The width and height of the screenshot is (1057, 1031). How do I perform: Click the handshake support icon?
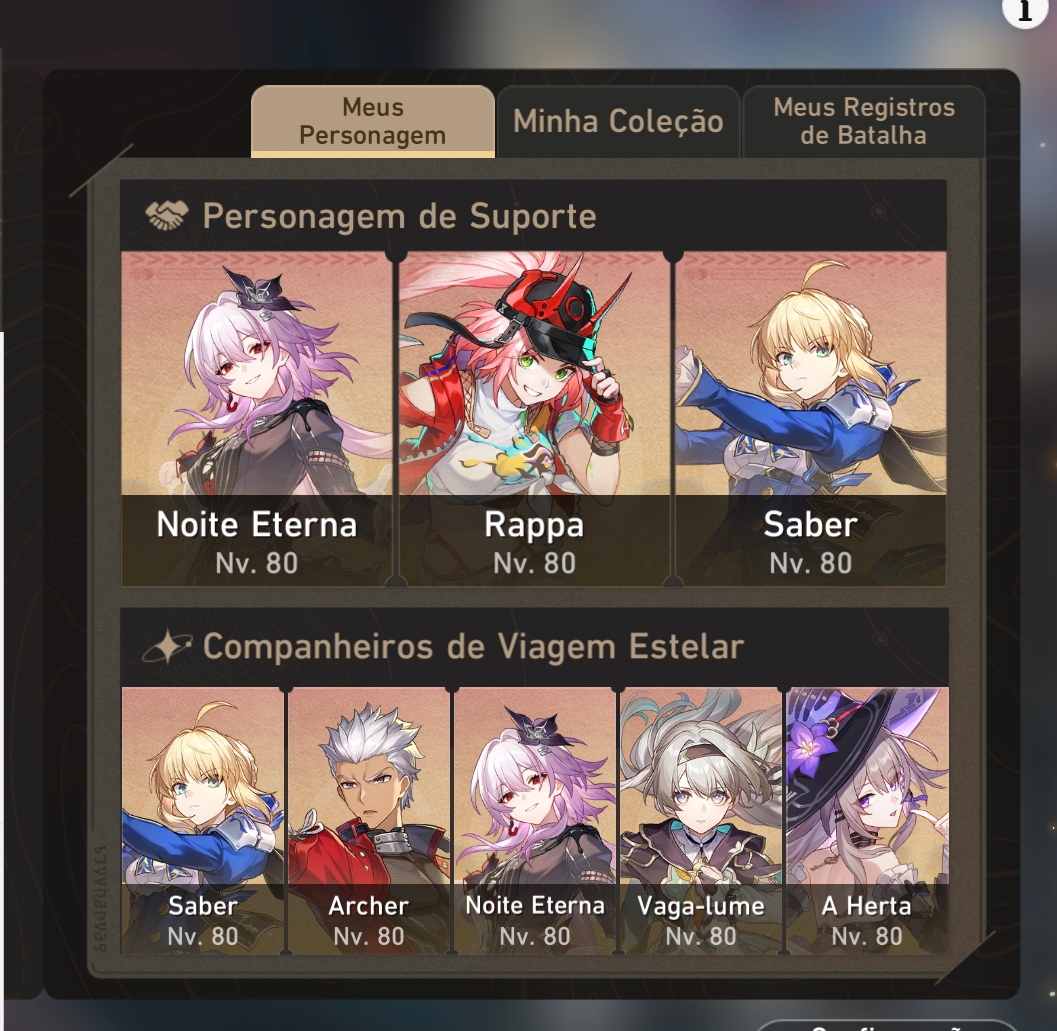[167, 216]
